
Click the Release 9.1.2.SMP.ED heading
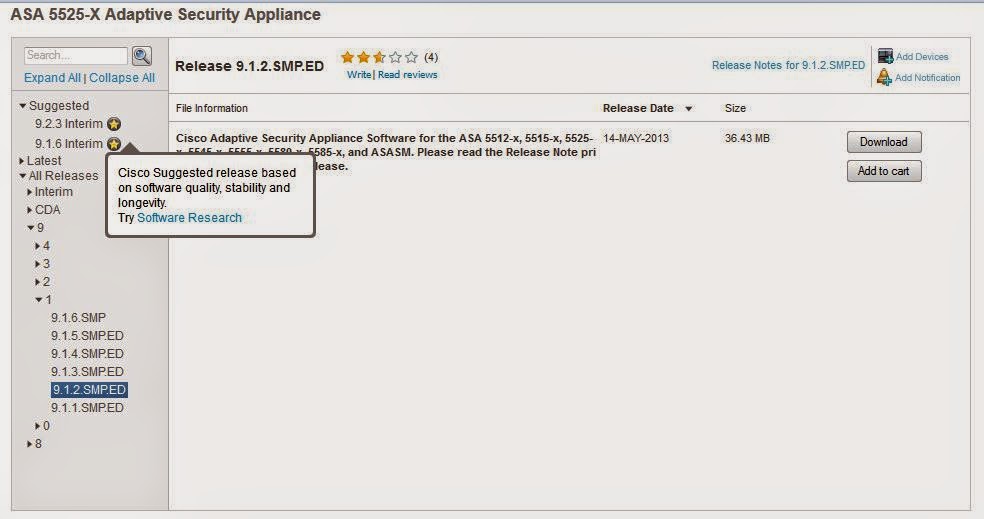[x=249, y=66]
